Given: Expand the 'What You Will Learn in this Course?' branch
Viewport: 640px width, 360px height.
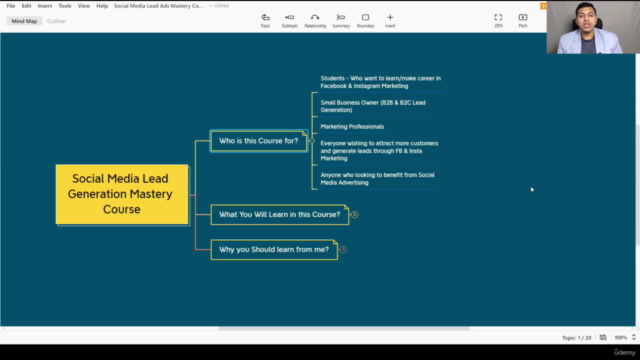Looking at the screenshot, I should pos(355,215).
